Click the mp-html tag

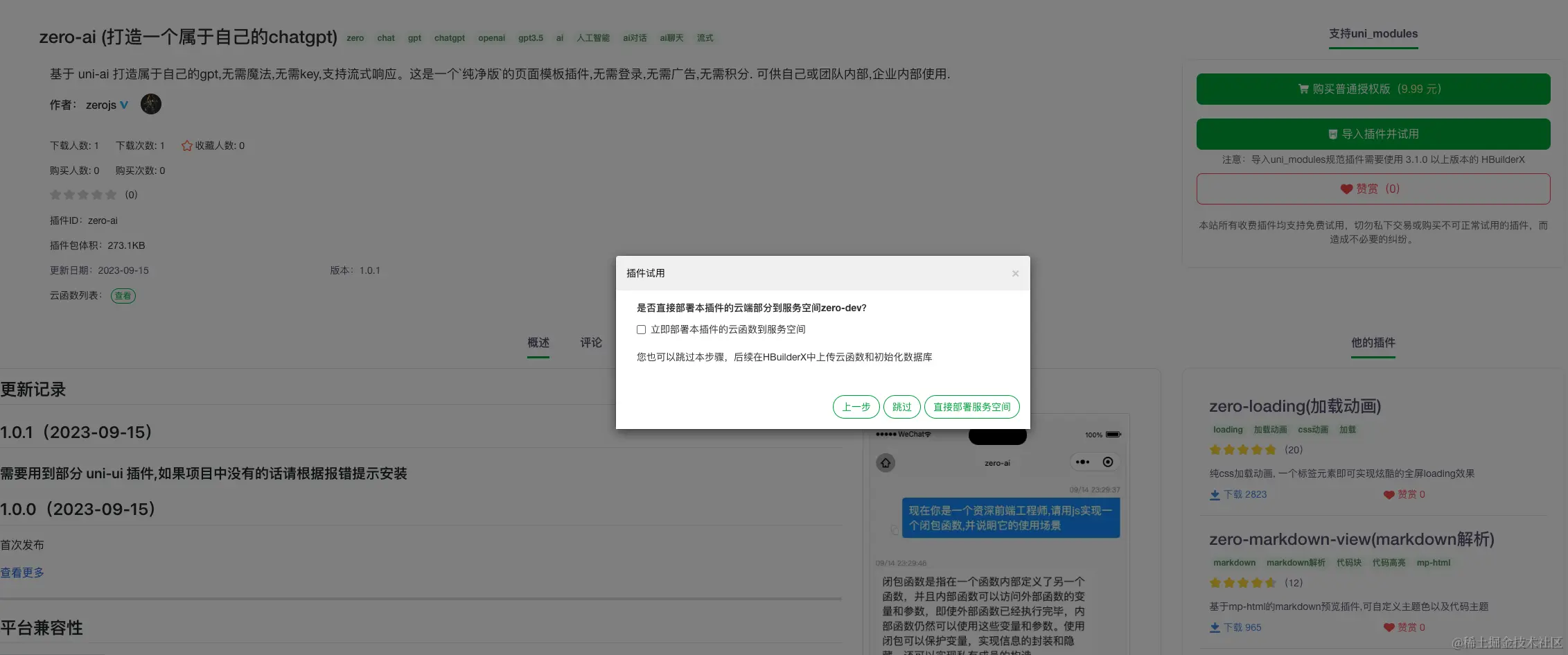coord(1433,563)
